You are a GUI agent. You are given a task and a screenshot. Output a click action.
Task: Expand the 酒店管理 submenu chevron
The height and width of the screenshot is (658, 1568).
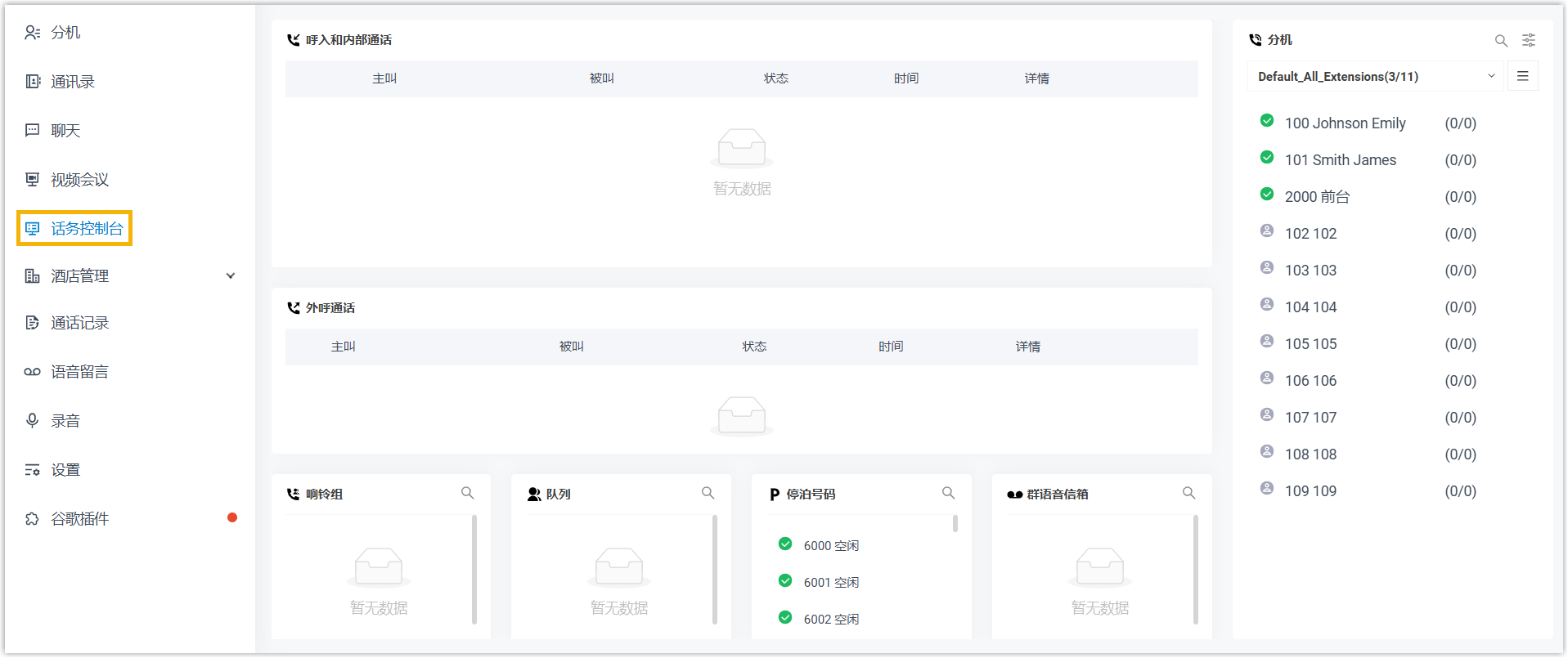point(231,276)
